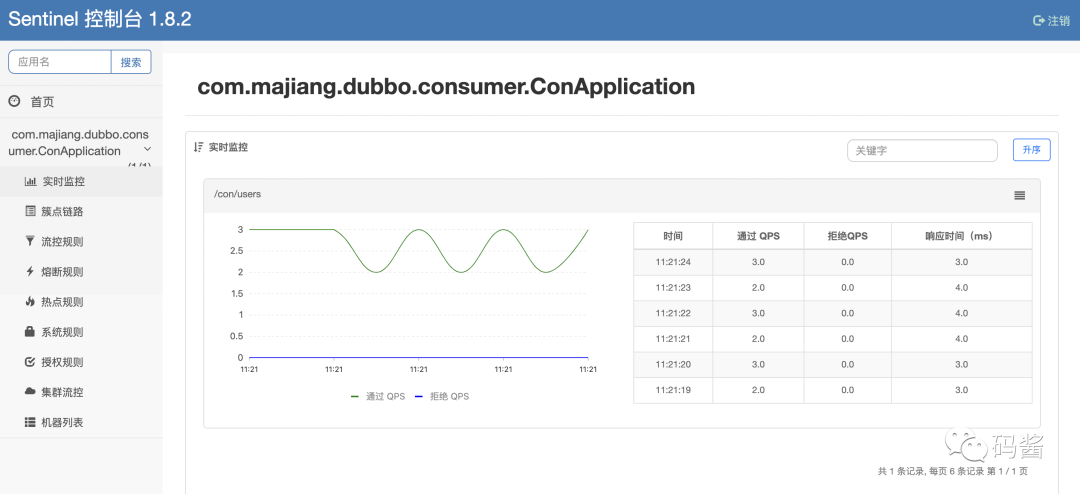The image size is (1080, 494).
Task: Click the cloud icon beside 集群流控
Action: (x=30, y=391)
